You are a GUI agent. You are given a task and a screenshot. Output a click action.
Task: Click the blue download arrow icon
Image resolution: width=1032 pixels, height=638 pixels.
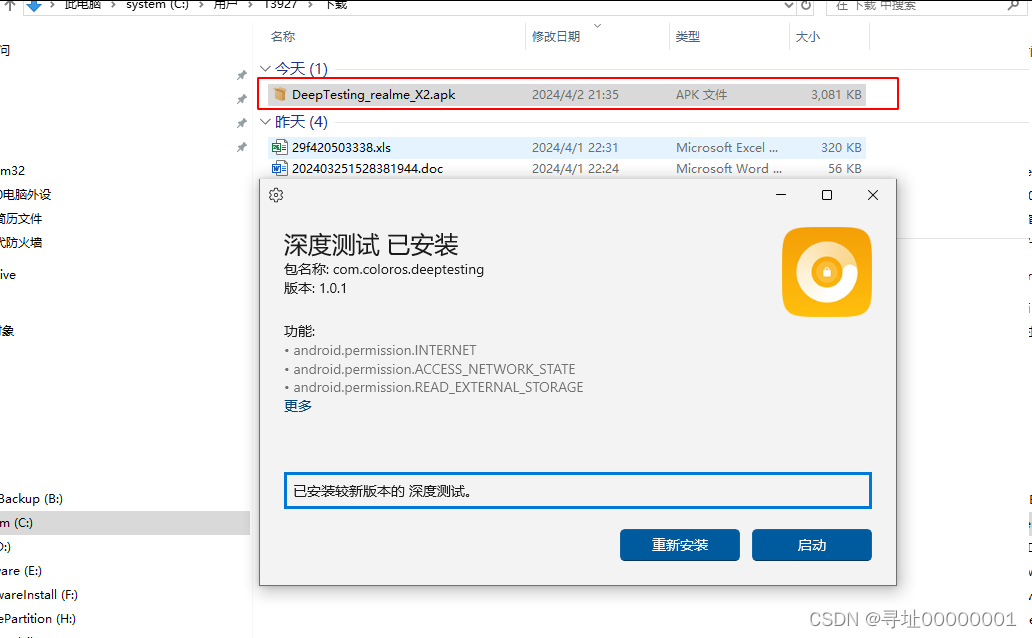34,5
